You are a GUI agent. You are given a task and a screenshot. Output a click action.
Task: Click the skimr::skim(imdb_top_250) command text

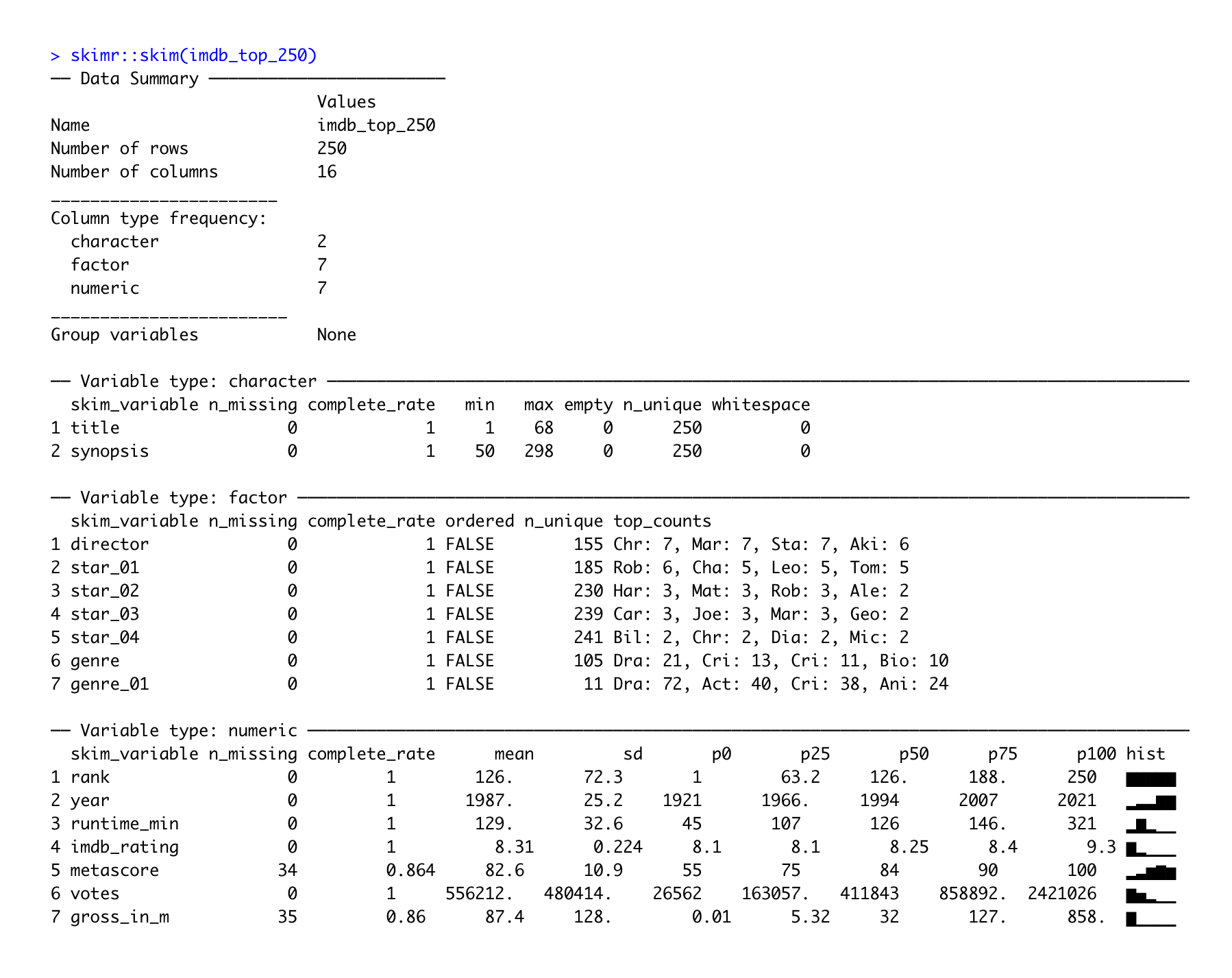[193, 55]
